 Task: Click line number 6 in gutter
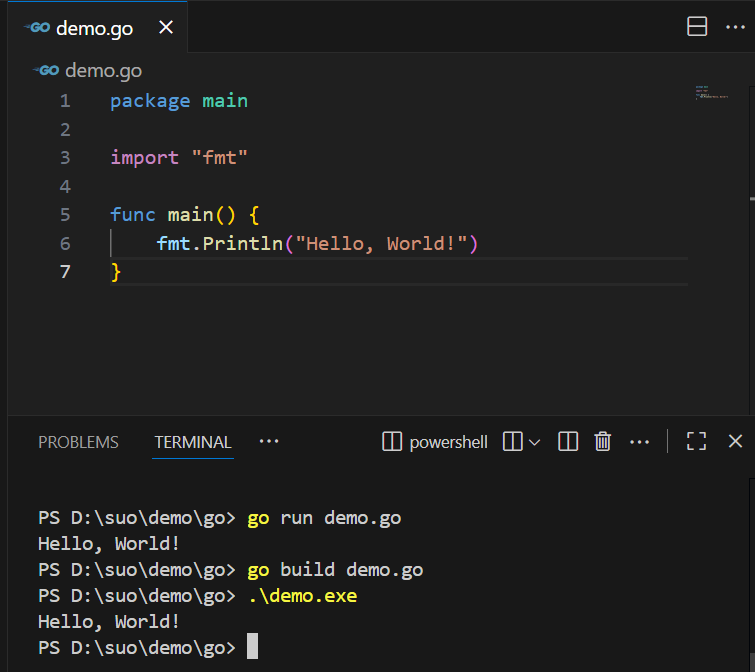tap(65, 244)
